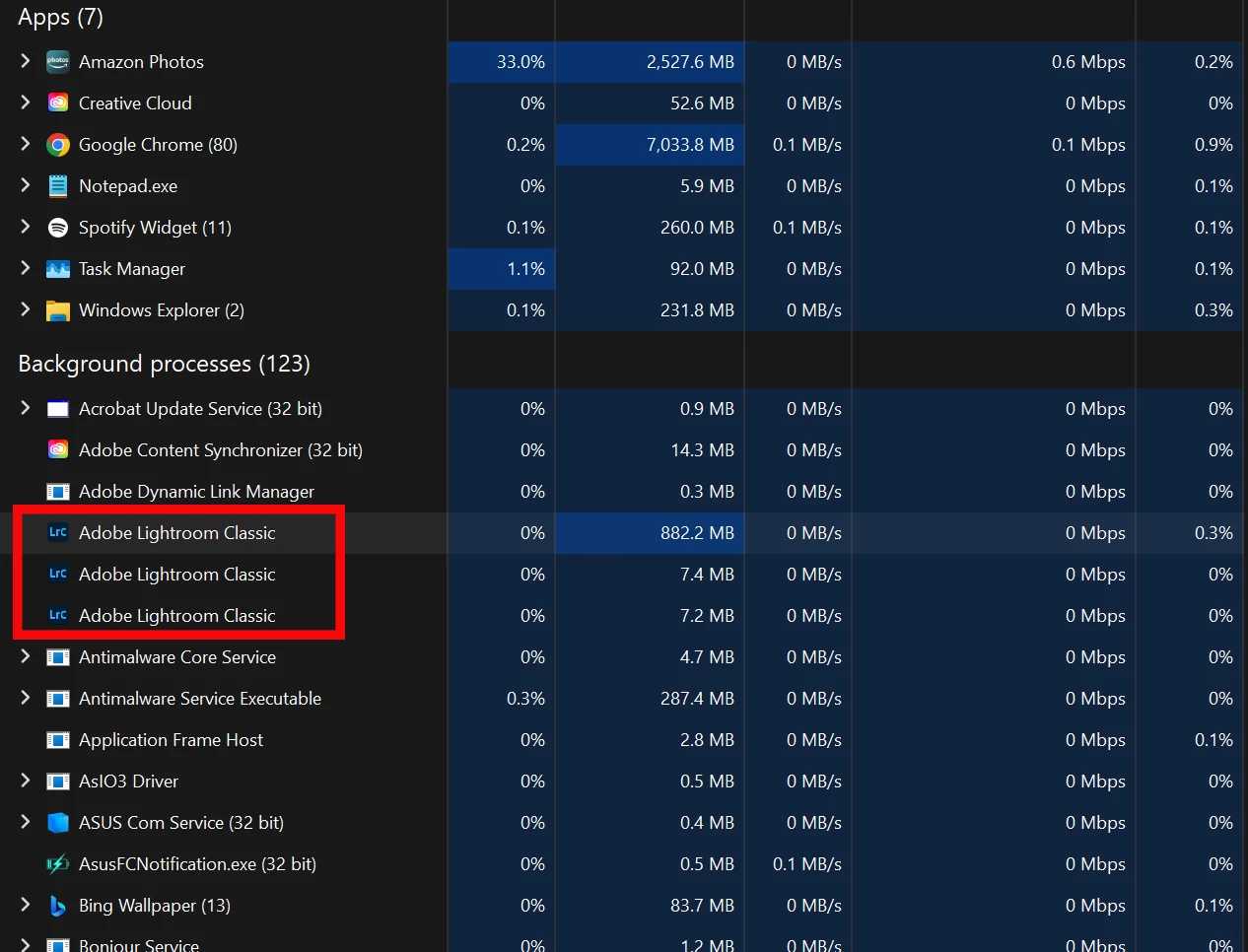1248x952 pixels.
Task: Select the Adobe Dynamic Link Manager name
Action: (x=196, y=492)
